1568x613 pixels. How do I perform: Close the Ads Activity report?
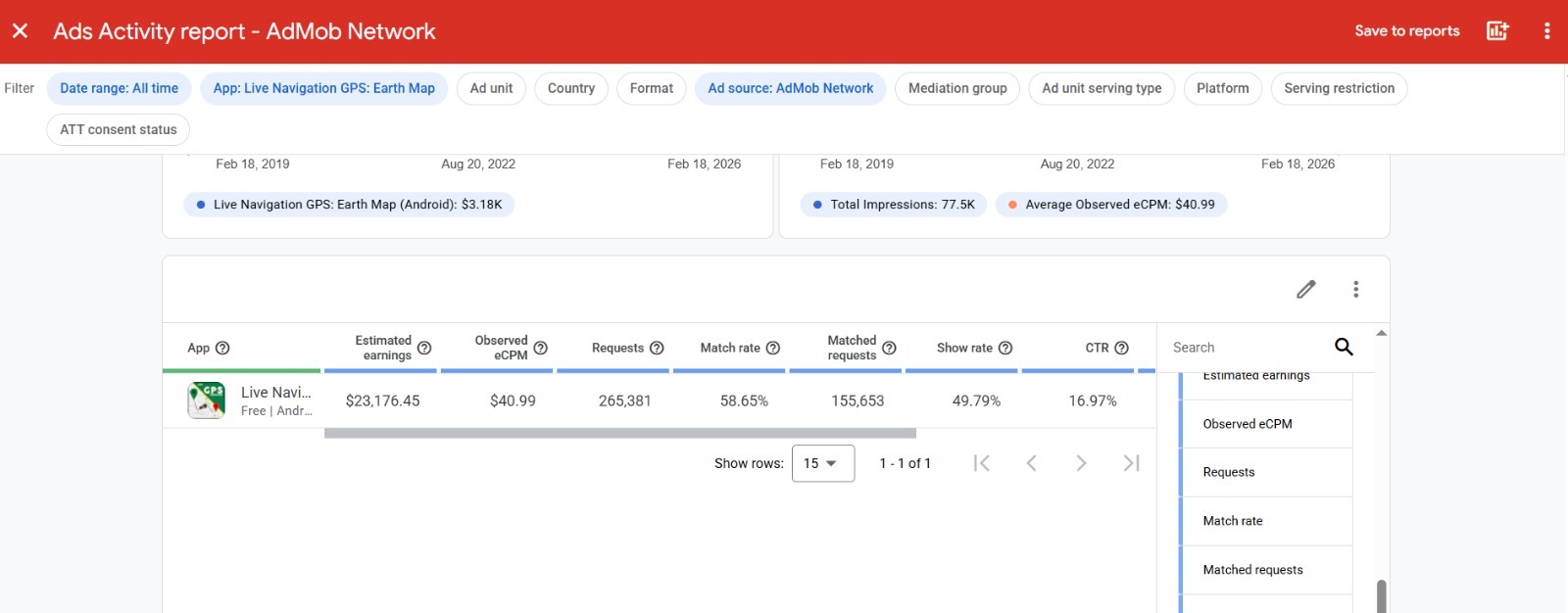[x=20, y=31]
